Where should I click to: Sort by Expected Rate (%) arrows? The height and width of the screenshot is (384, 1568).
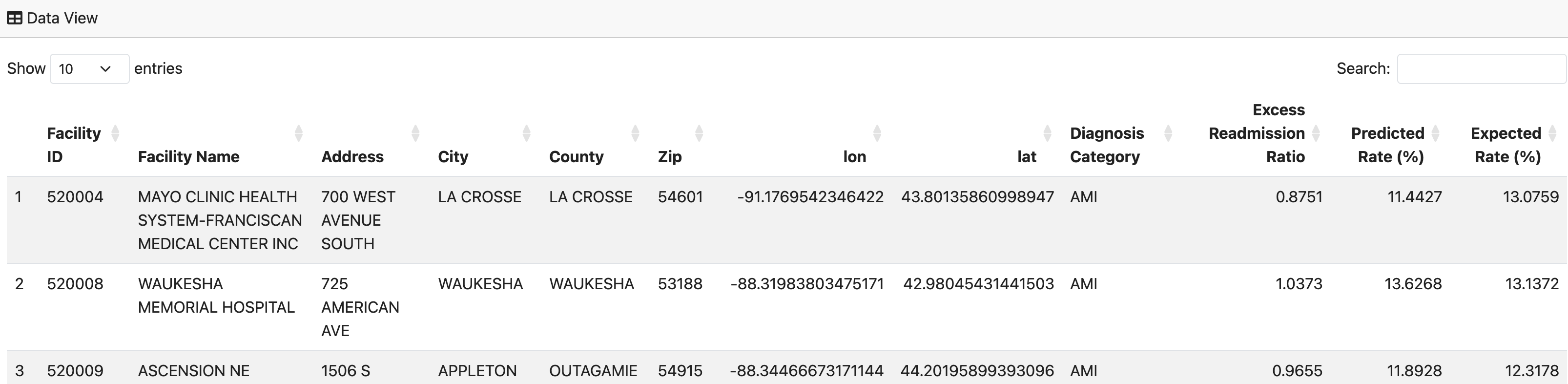click(1551, 133)
